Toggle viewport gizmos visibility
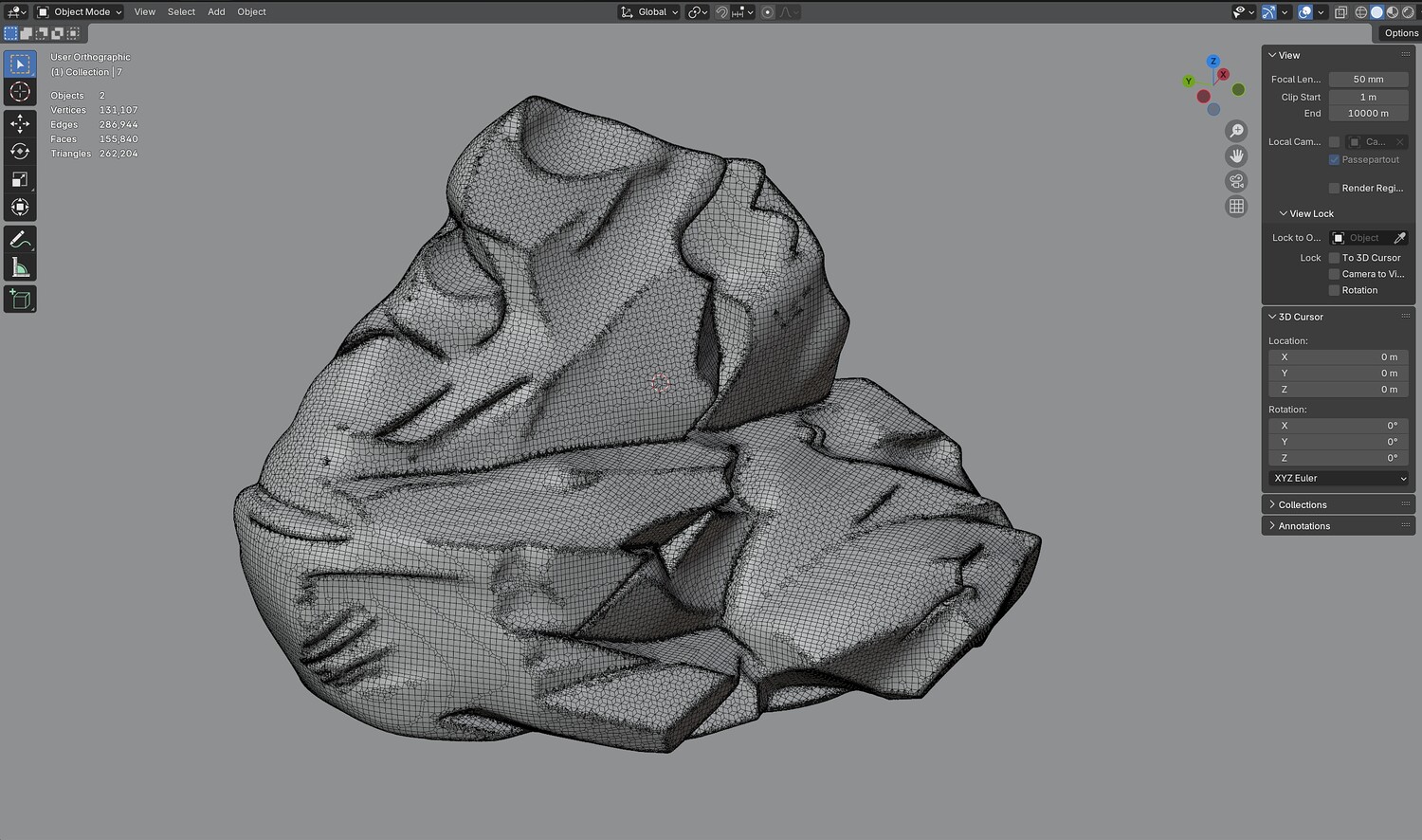 (x=1268, y=12)
